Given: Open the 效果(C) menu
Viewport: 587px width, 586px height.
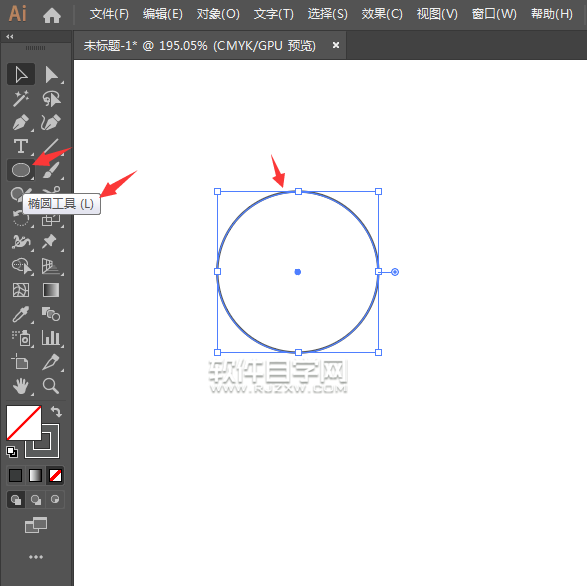Looking at the screenshot, I should [382, 14].
